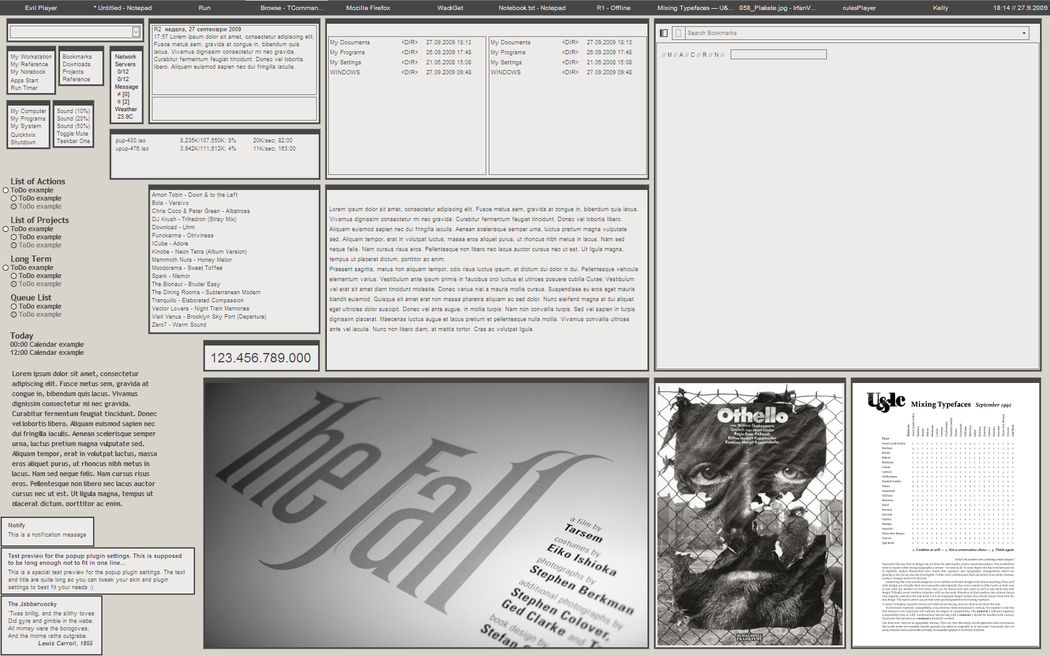Click the Shutdown shortcut link
The height and width of the screenshot is (656, 1050).
tap(23, 142)
